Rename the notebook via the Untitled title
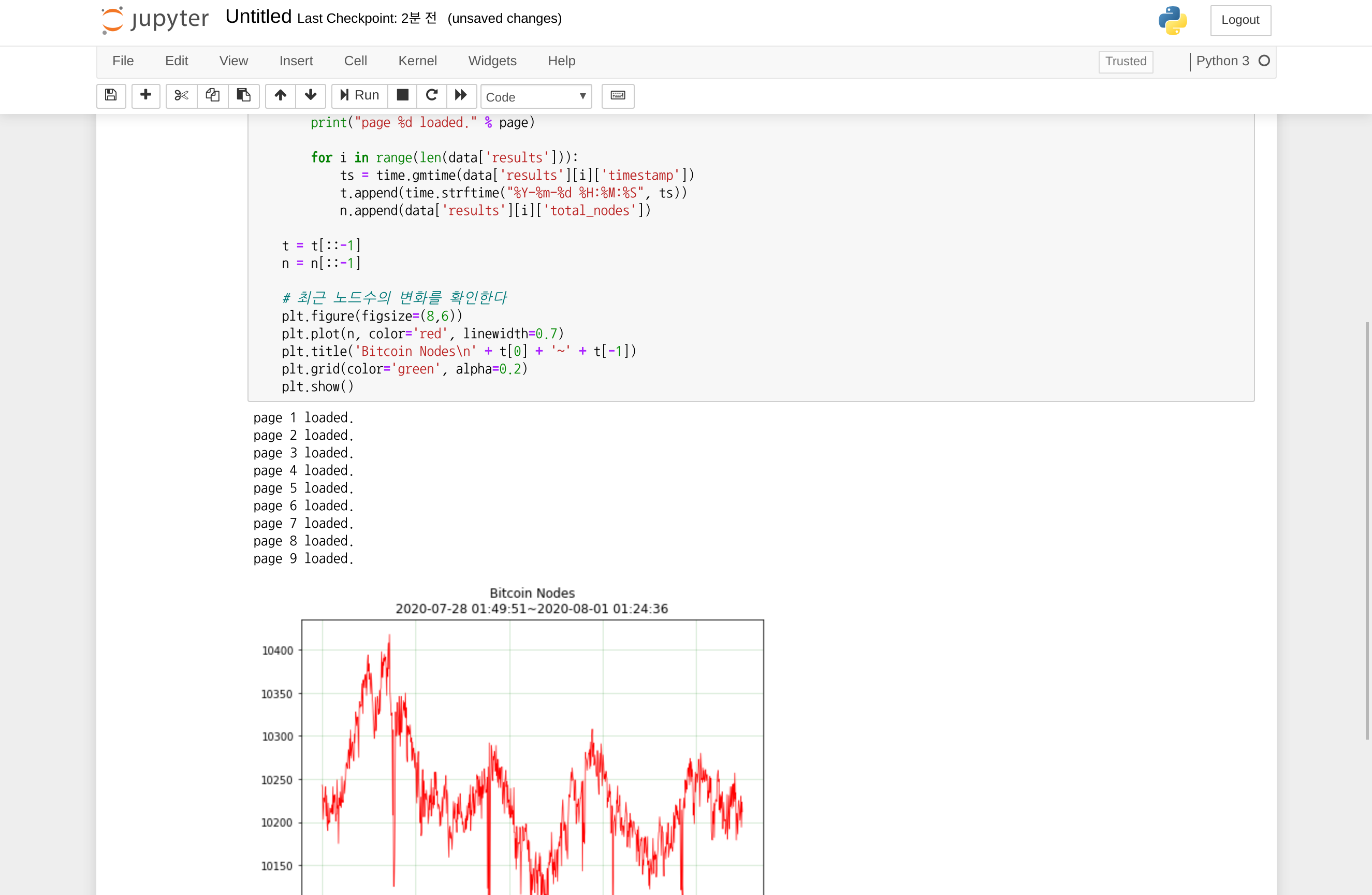The image size is (1372, 895). point(258,17)
